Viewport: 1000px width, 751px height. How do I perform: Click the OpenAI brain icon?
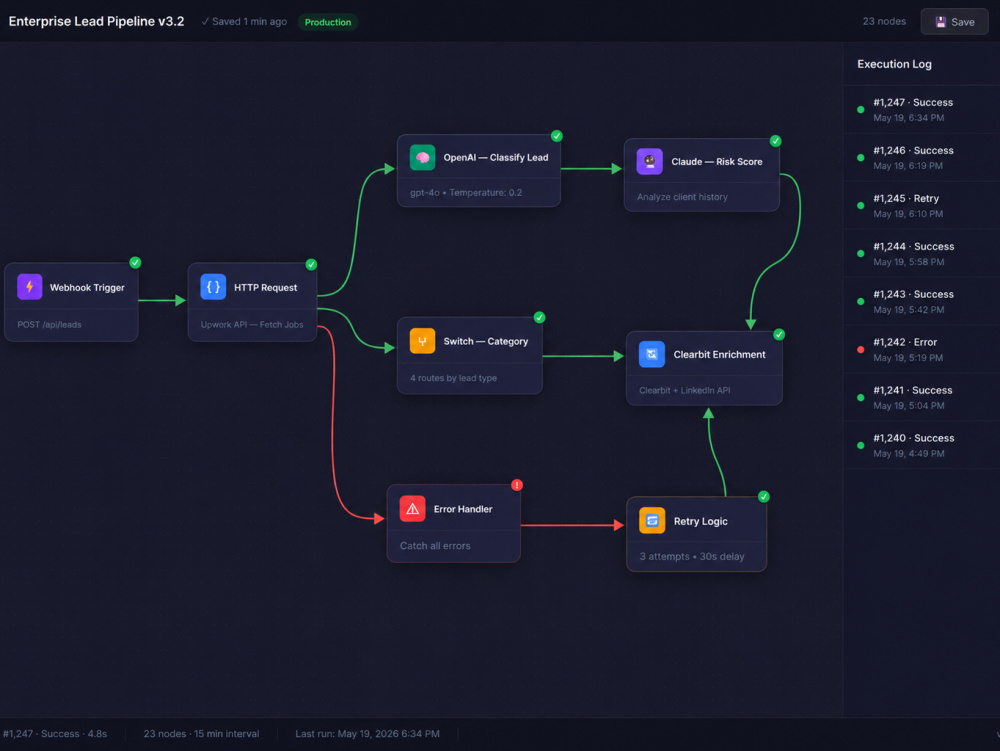[x=422, y=157]
